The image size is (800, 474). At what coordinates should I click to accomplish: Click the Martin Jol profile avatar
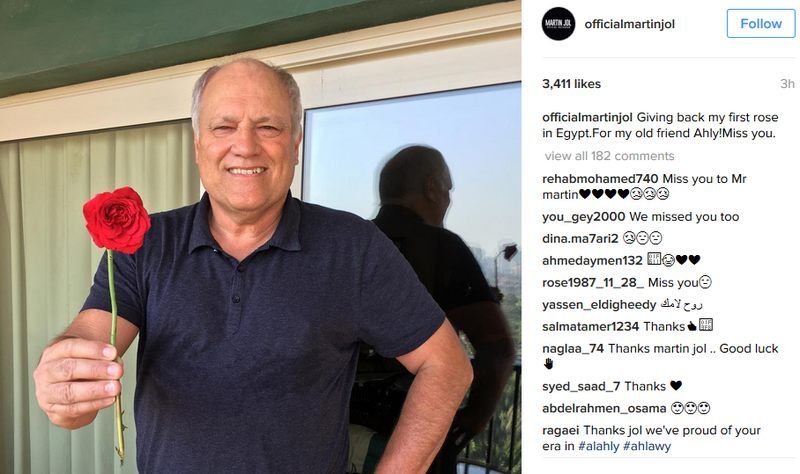tap(558, 24)
